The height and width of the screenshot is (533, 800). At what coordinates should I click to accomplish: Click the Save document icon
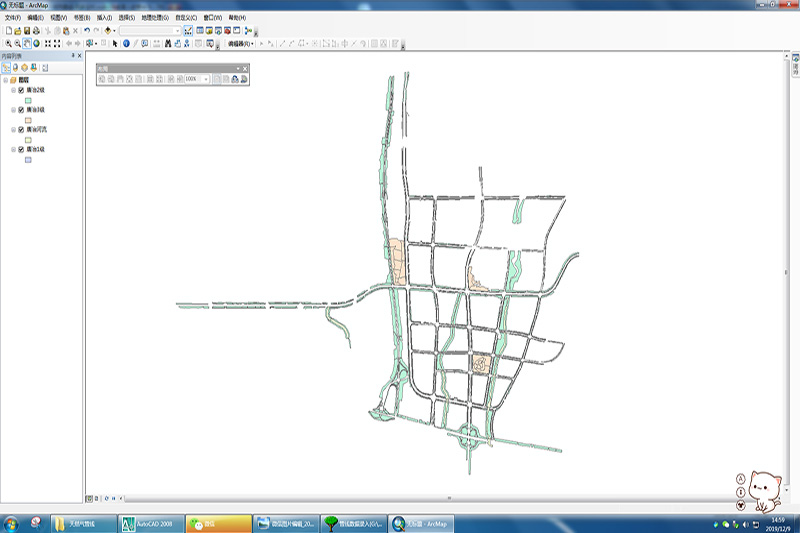pos(27,31)
